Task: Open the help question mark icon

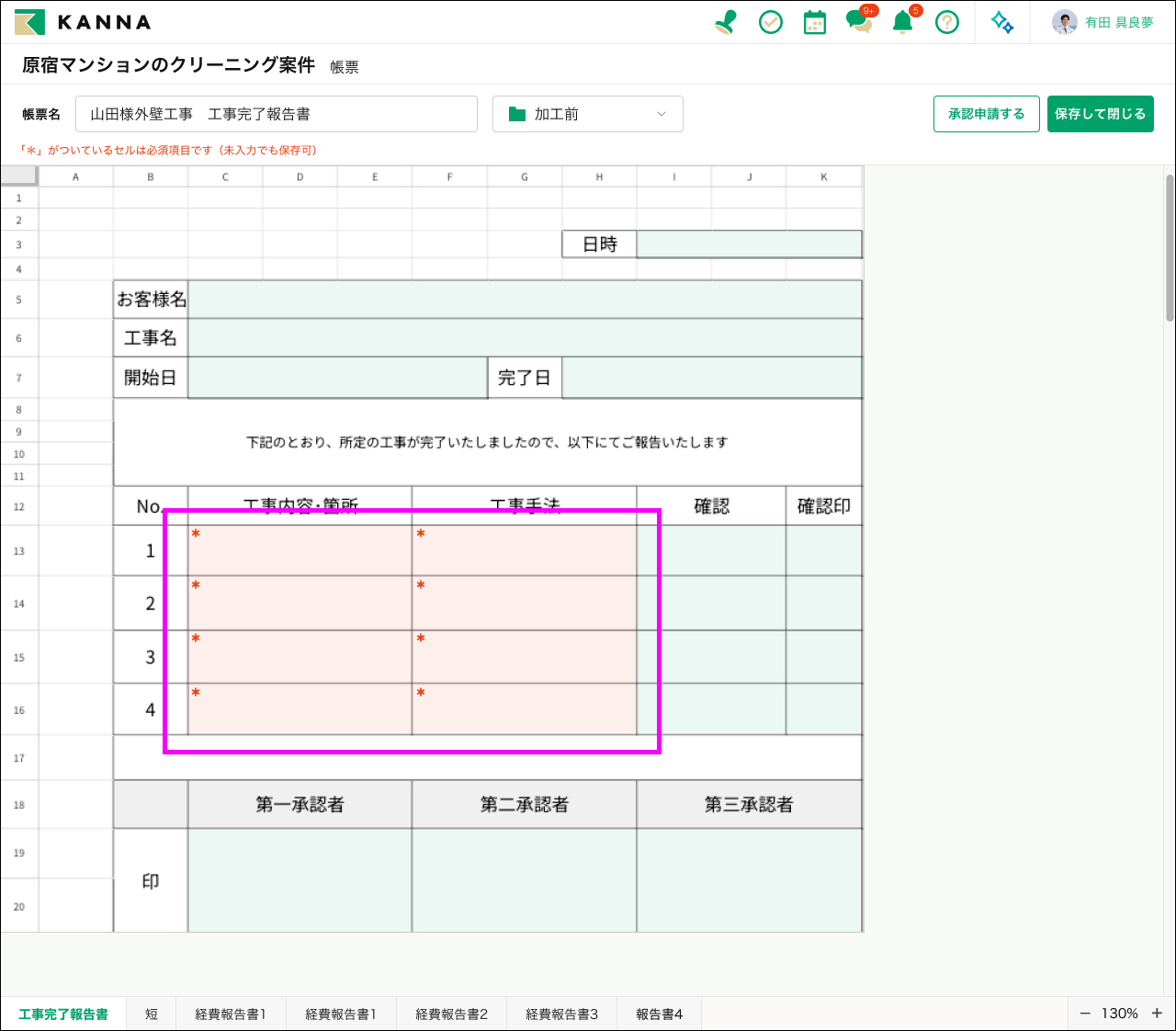Action: [946, 22]
